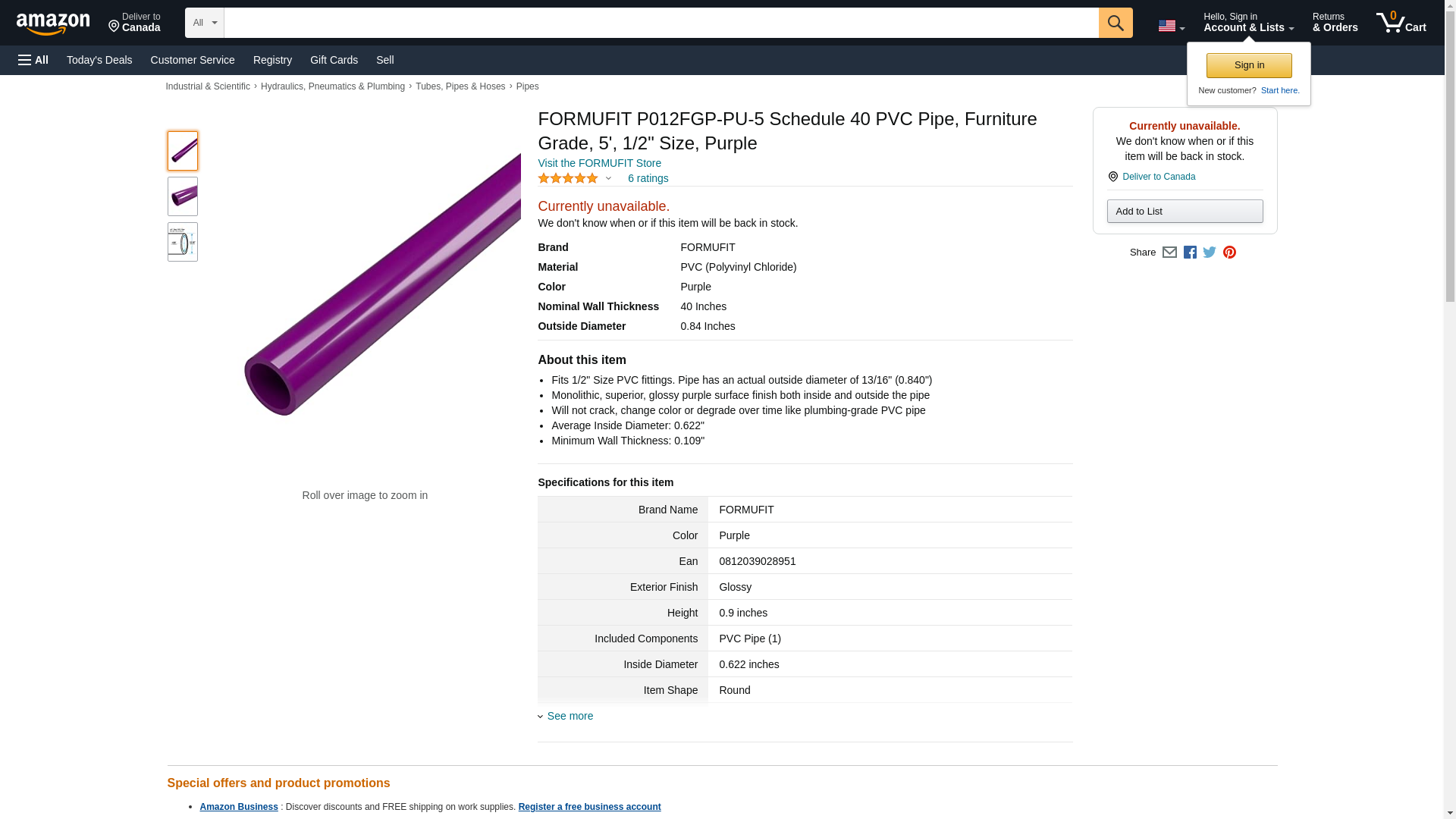Expand the star rating breakdown popover
This screenshot has height=819, width=1456.
(608, 179)
